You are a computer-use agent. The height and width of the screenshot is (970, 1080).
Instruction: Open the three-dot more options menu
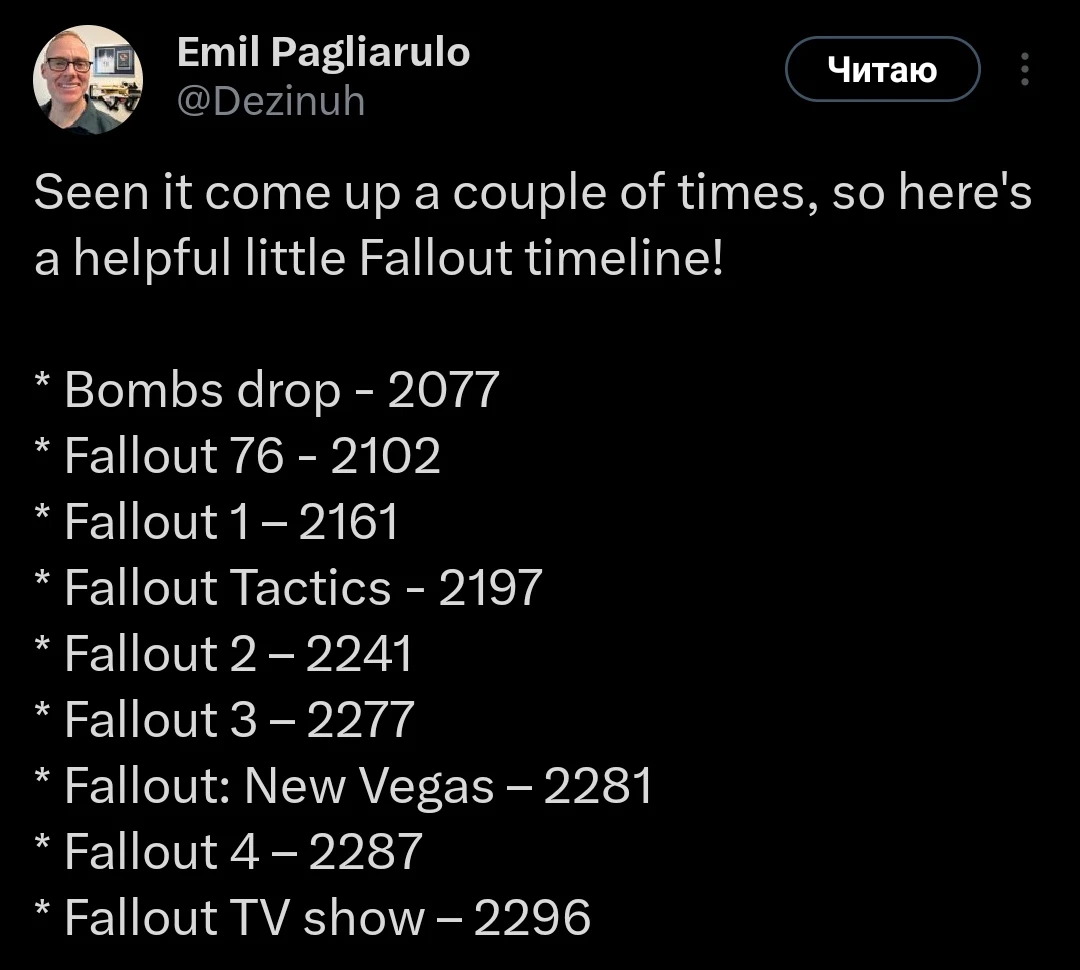point(1025,69)
